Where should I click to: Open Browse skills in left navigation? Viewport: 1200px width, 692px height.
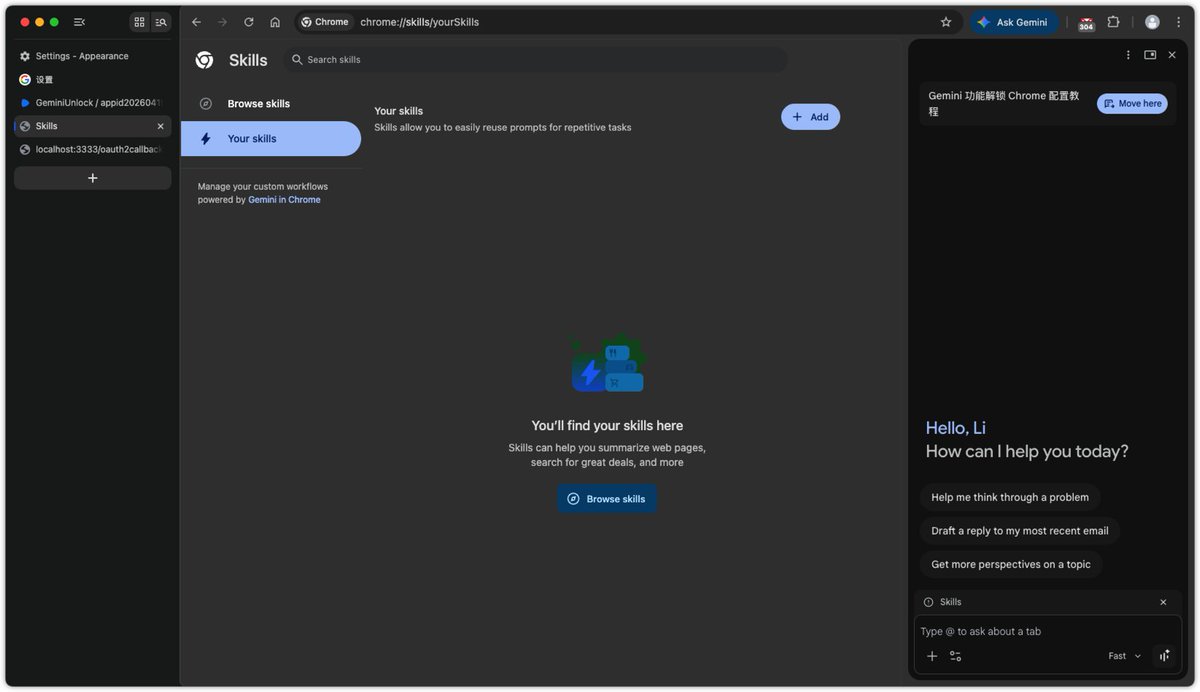click(271, 104)
